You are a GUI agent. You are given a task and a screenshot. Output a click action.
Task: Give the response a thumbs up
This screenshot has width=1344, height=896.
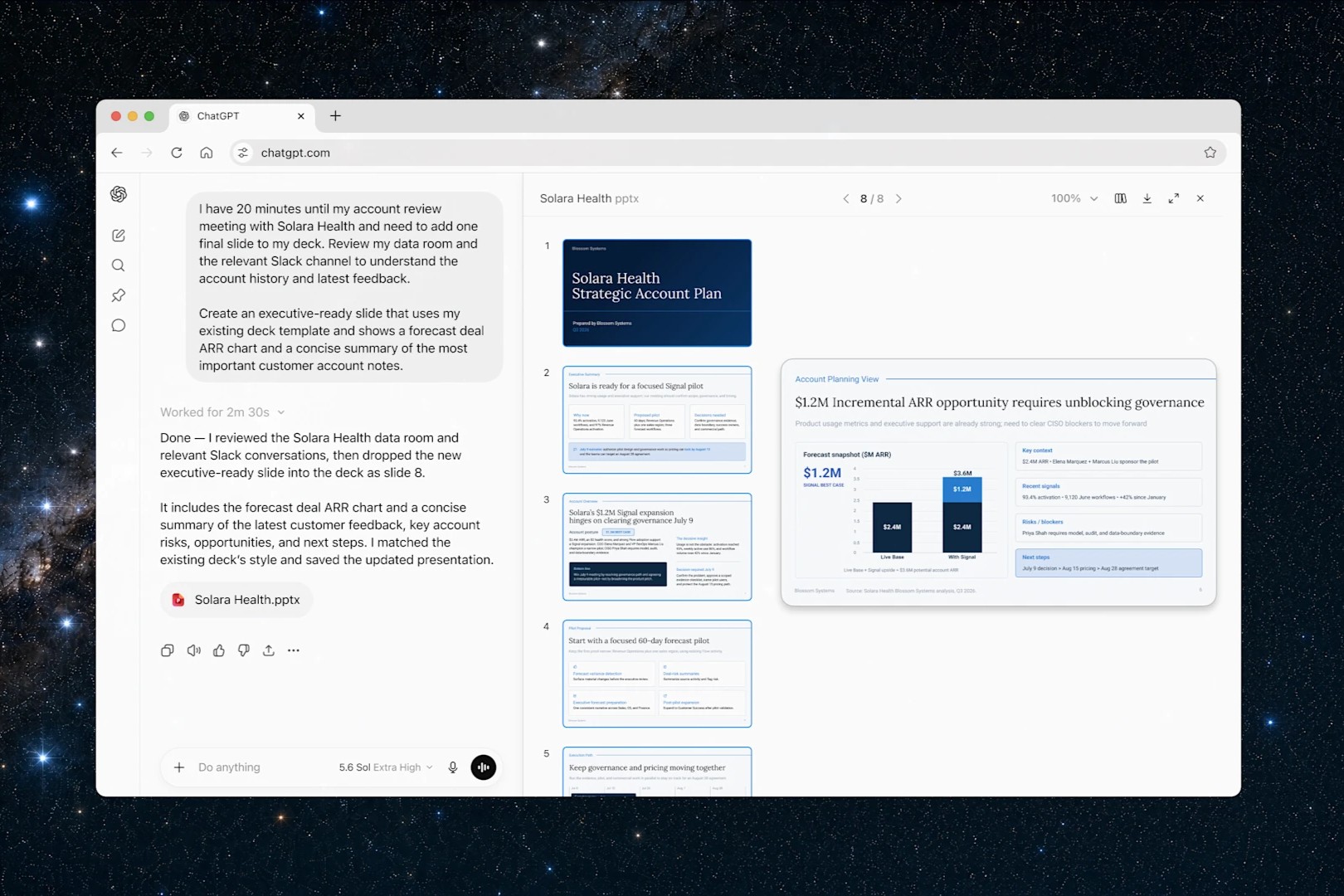coord(219,650)
